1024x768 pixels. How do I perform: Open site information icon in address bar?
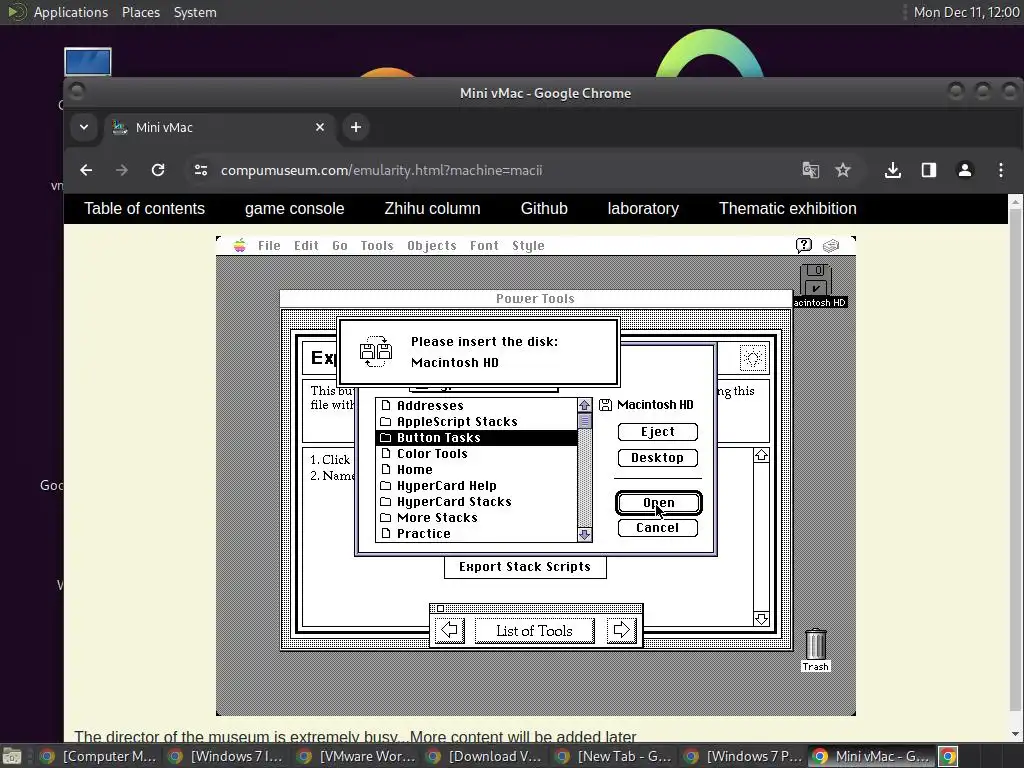200,170
